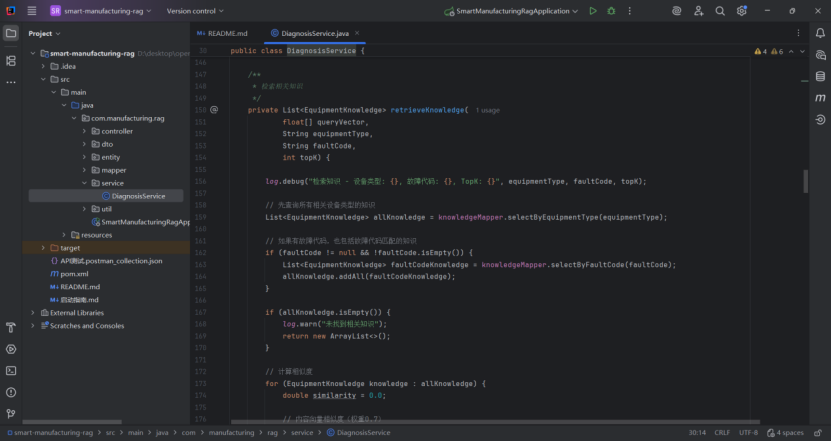Open Database tool window
The image size is (831, 442).
[x=820, y=76]
